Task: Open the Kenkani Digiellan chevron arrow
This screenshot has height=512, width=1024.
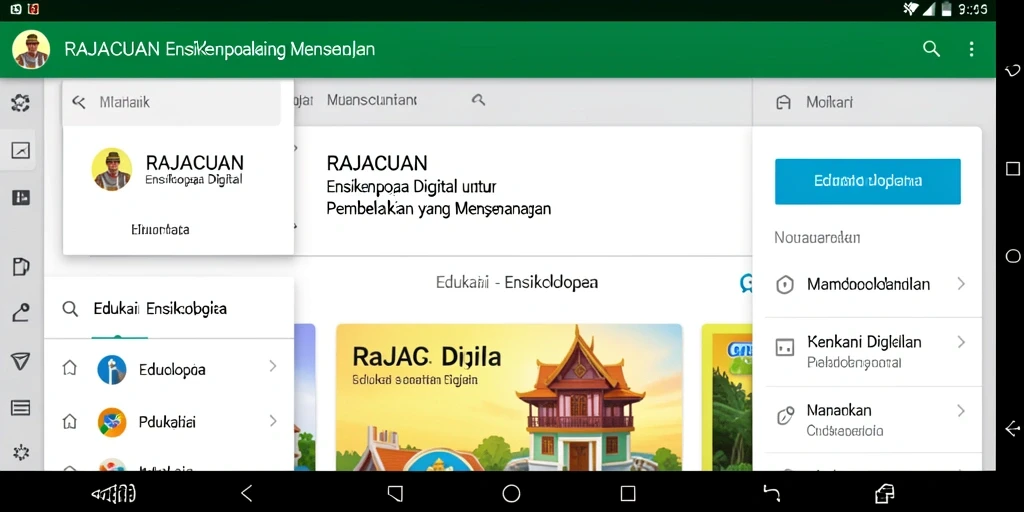Action: click(961, 342)
